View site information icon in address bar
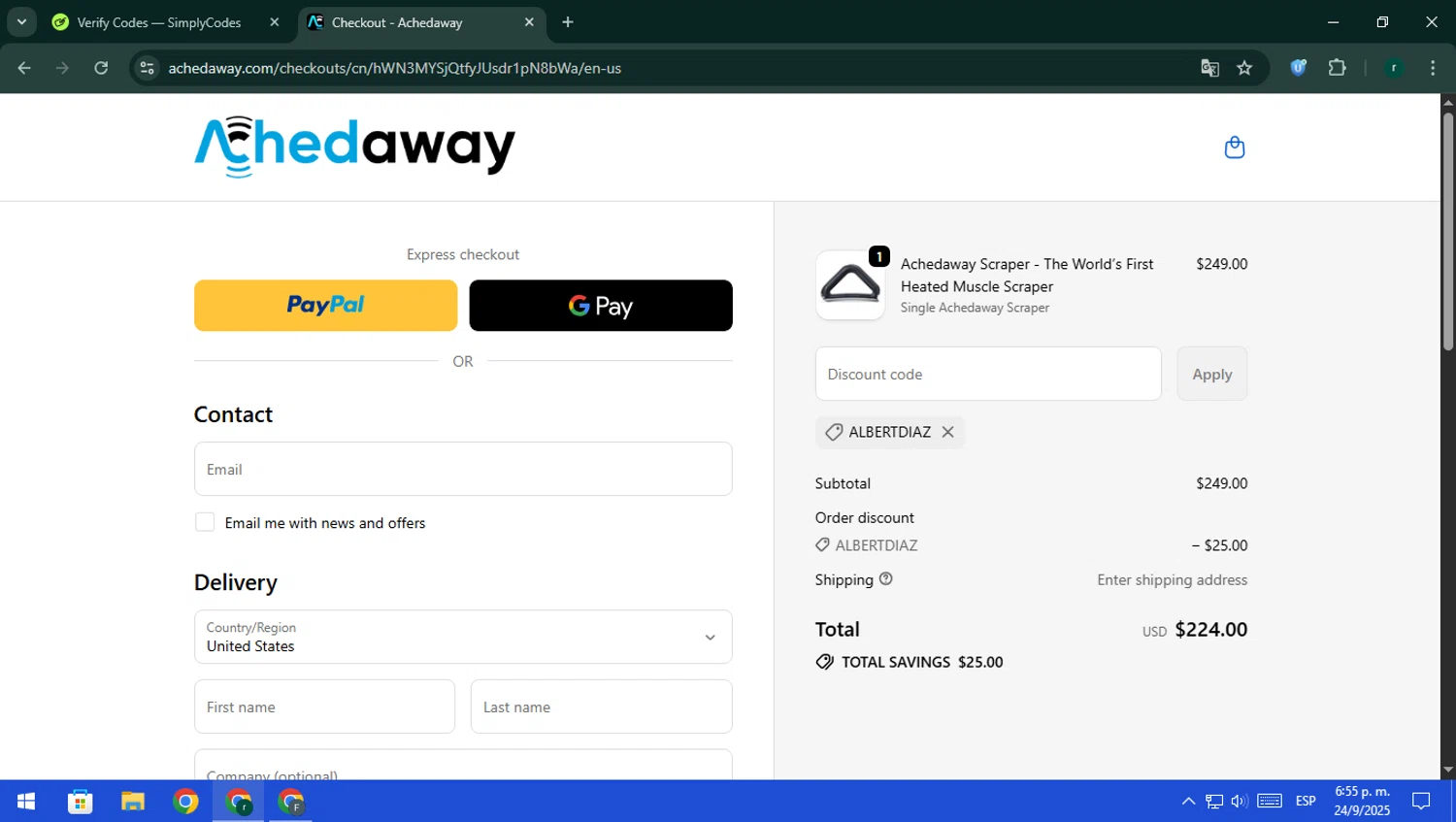 click(x=148, y=68)
